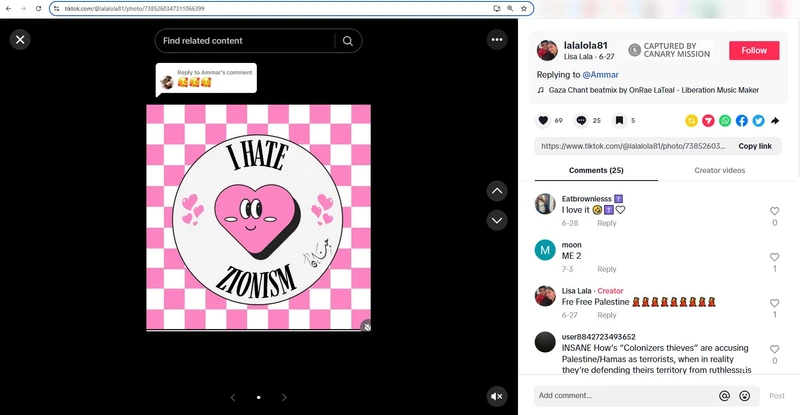Select the carousel dot indicator
The image size is (800, 415).
259,397
